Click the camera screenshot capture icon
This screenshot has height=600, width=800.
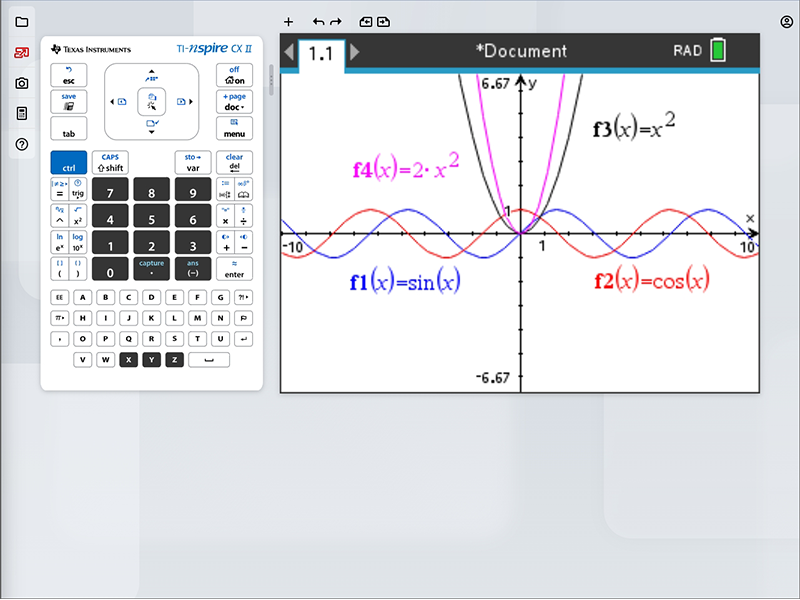[22, 83]
